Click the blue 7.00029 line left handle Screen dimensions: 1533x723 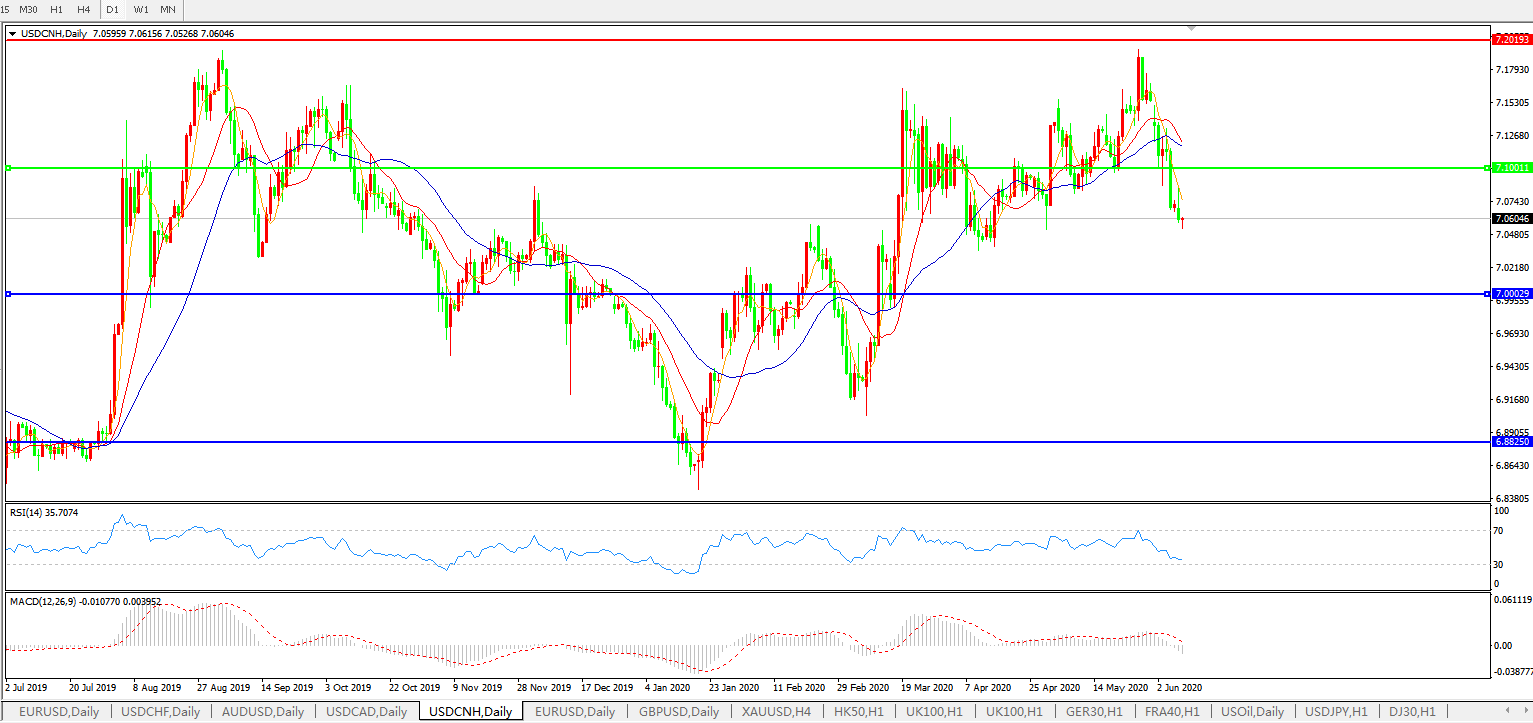pyautogui.click(x=8, y=294)
